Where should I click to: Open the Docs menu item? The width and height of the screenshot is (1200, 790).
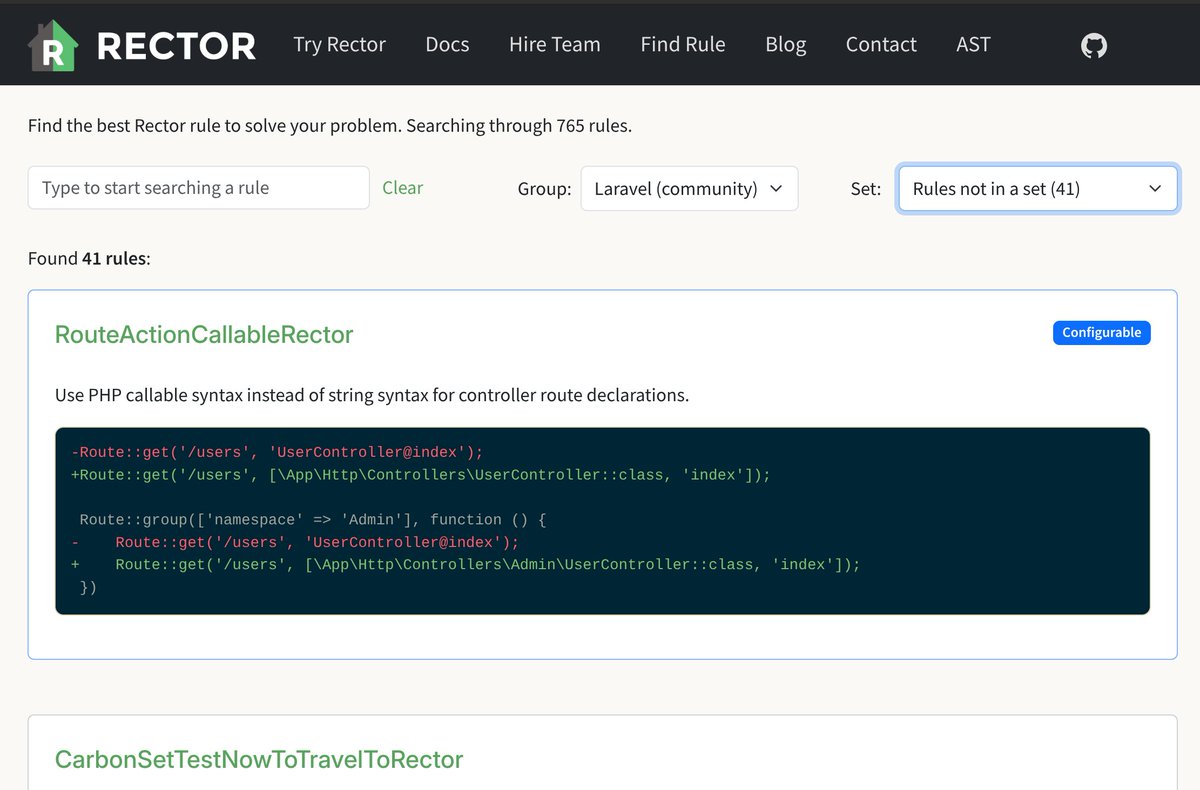pos(447,45)
